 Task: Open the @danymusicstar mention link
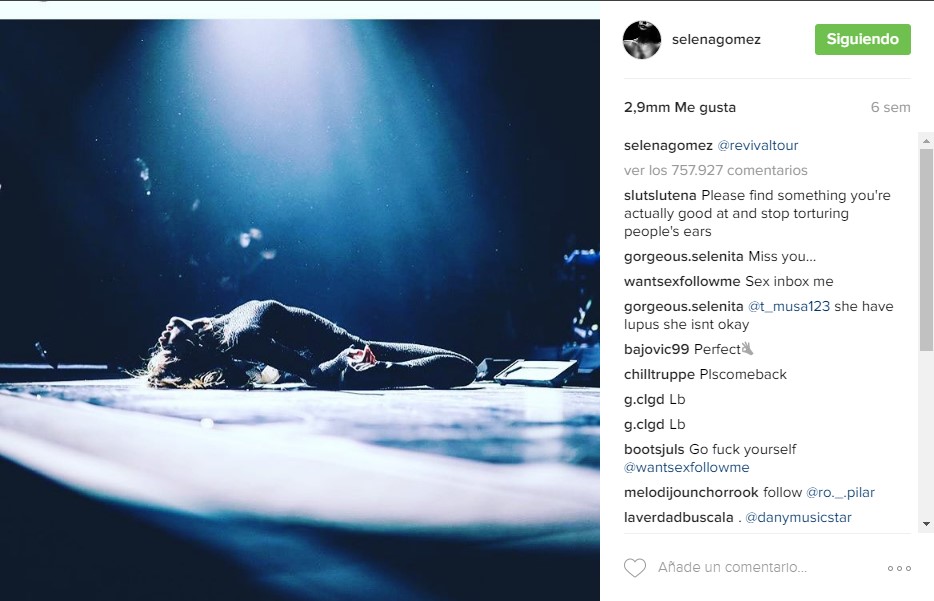pos(798,517)
